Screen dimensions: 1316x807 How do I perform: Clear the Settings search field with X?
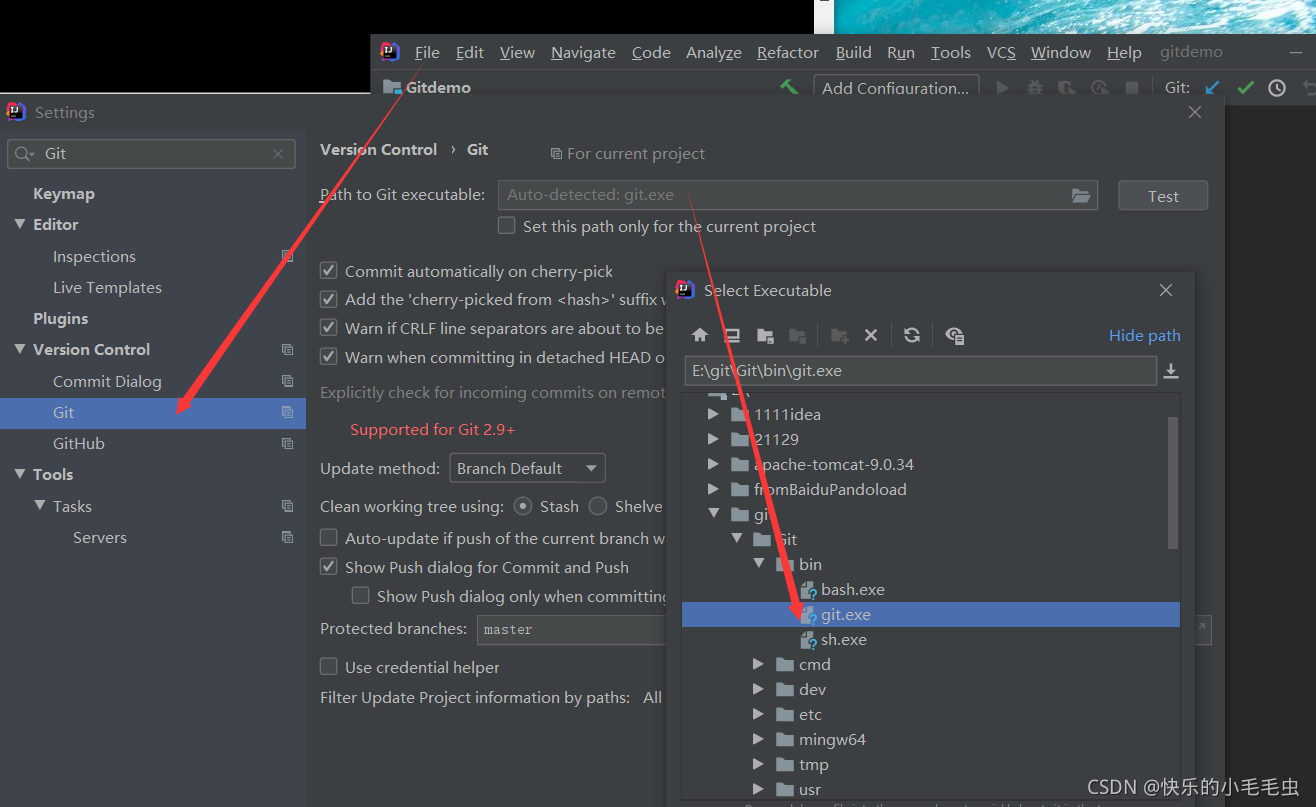278,154
